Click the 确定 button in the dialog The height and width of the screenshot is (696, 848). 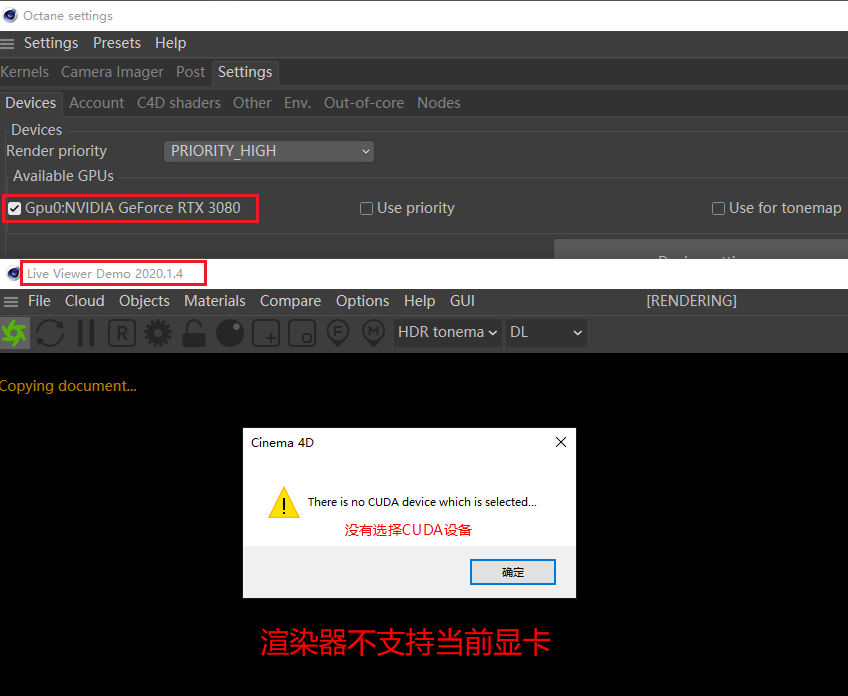513,572
